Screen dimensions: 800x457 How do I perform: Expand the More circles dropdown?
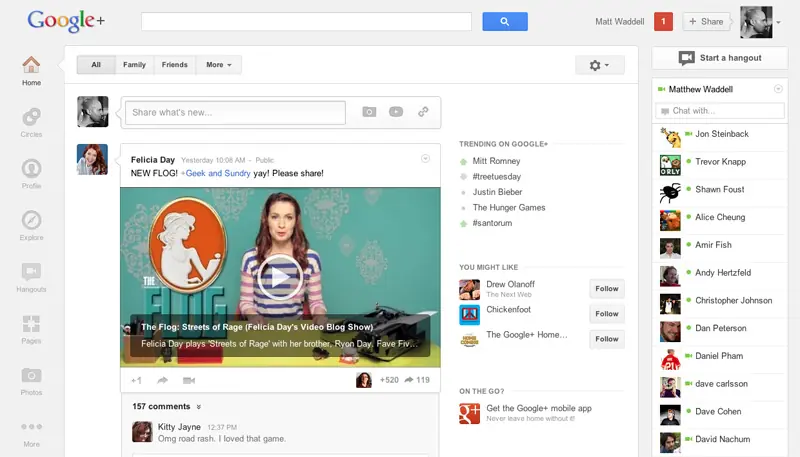pyautogui.click(x=219, y=65)
